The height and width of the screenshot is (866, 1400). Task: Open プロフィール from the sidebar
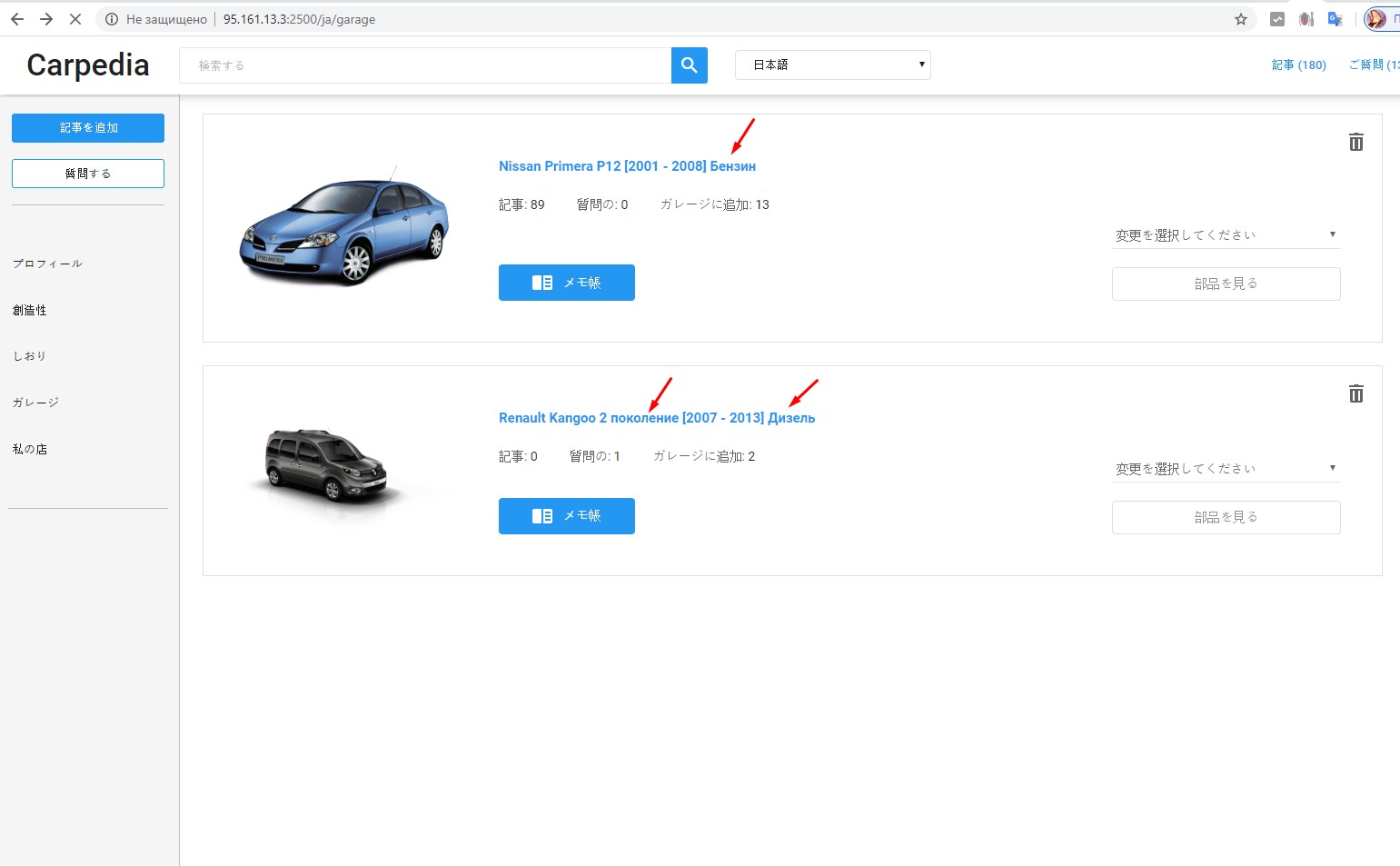tap(47, 263)
